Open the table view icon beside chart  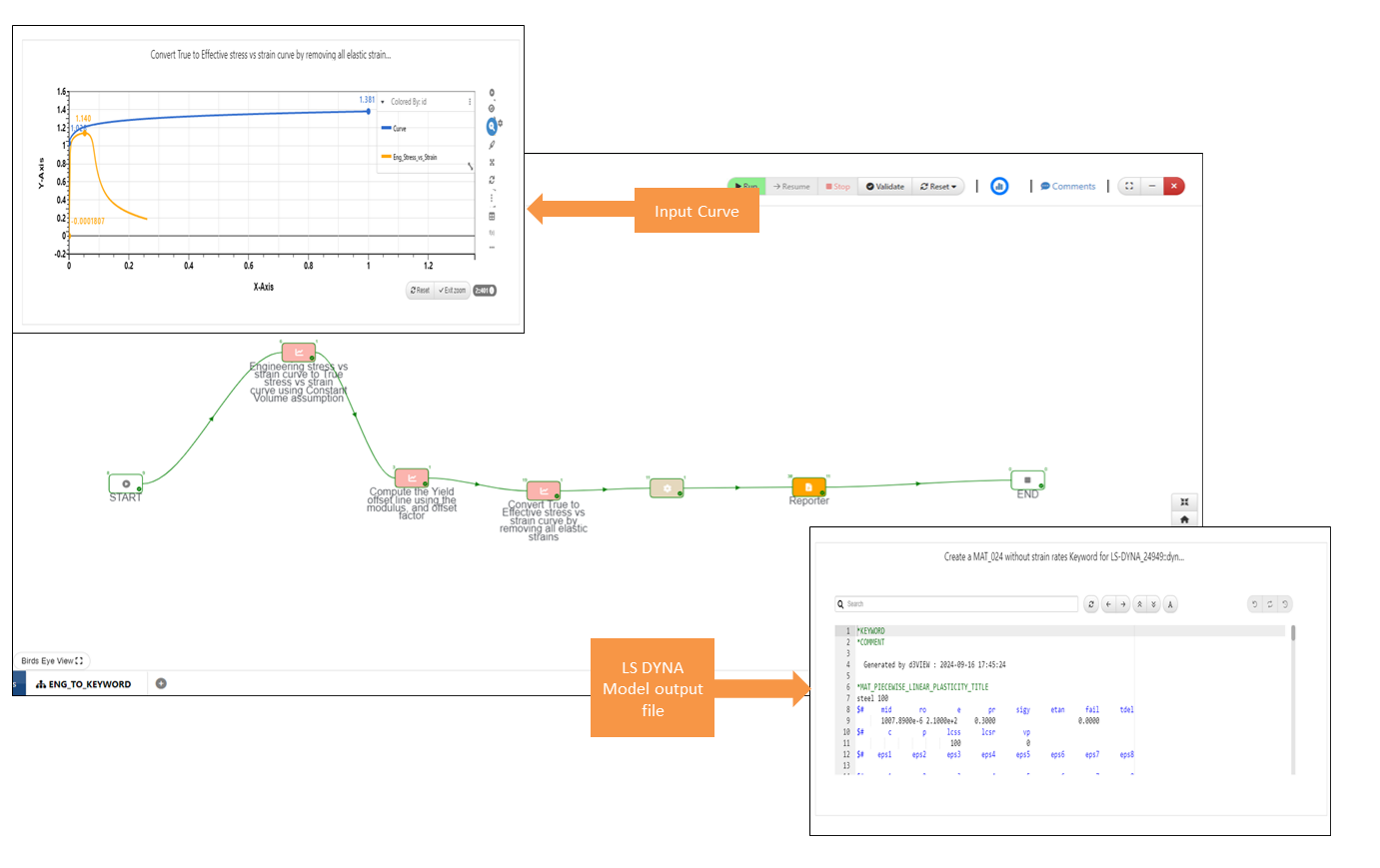point(492,216)
